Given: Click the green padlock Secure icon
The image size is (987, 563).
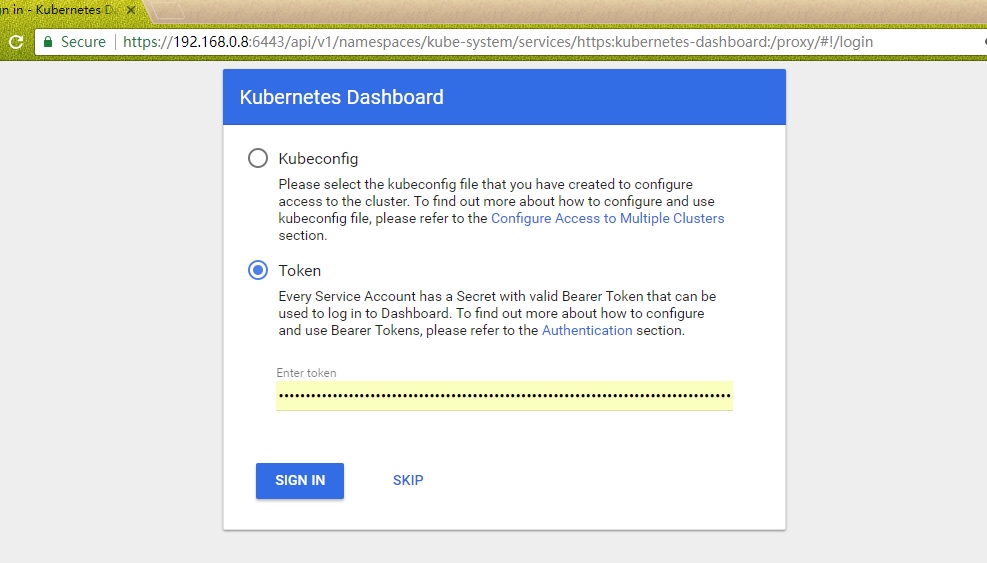Looking at the screenshot, I should (48, 42).
